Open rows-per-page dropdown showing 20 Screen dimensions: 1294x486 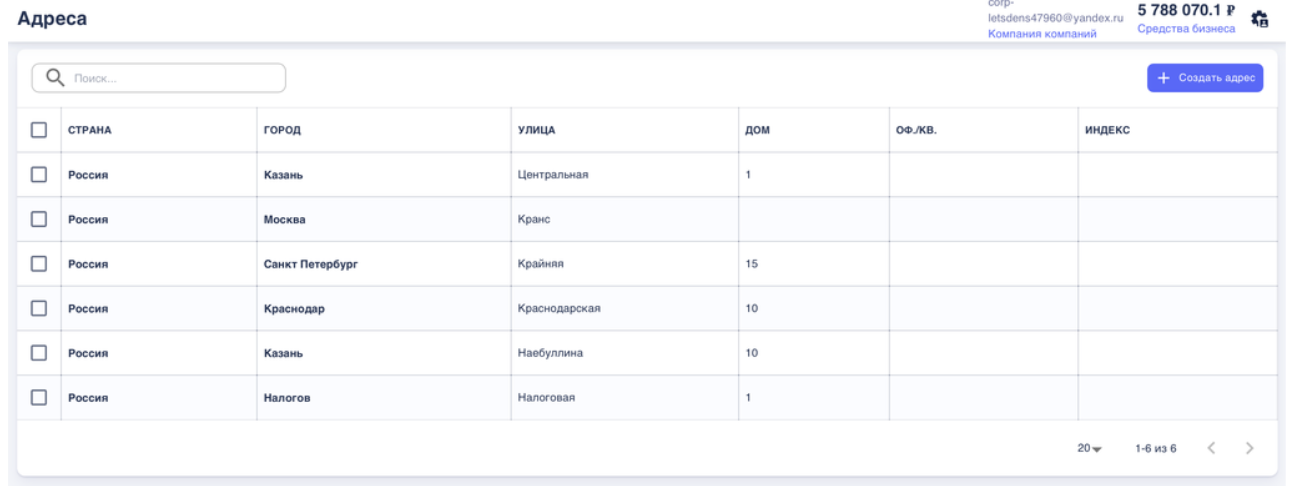[1088, 449]
